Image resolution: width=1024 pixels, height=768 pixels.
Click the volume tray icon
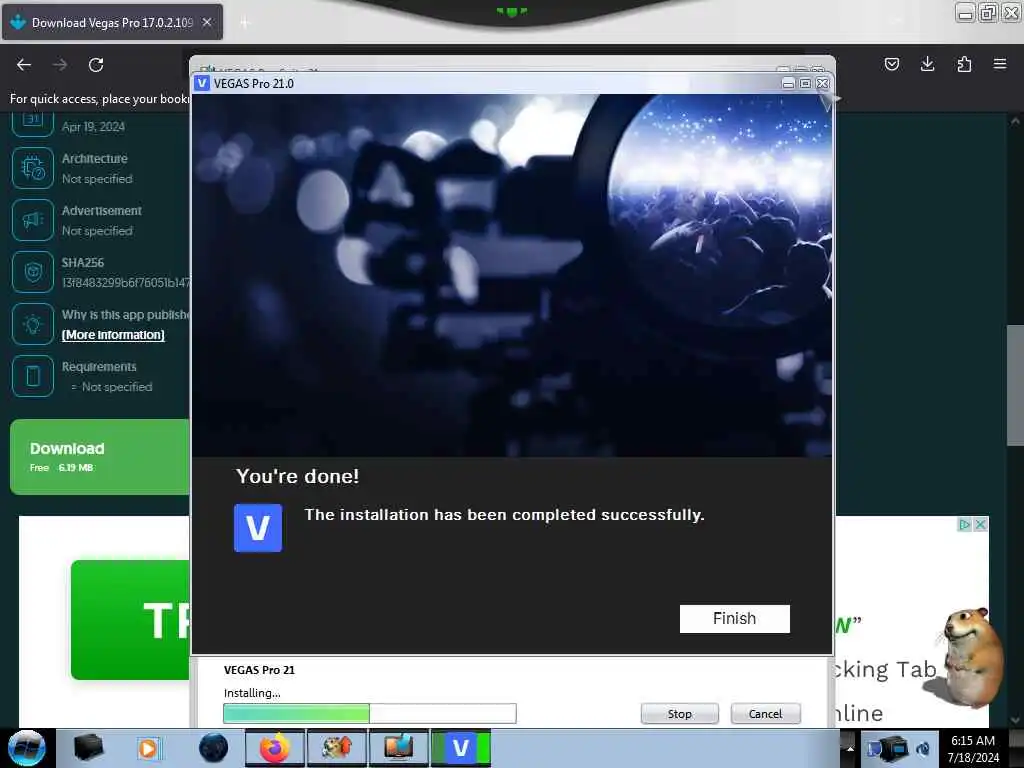coord(923,749)
